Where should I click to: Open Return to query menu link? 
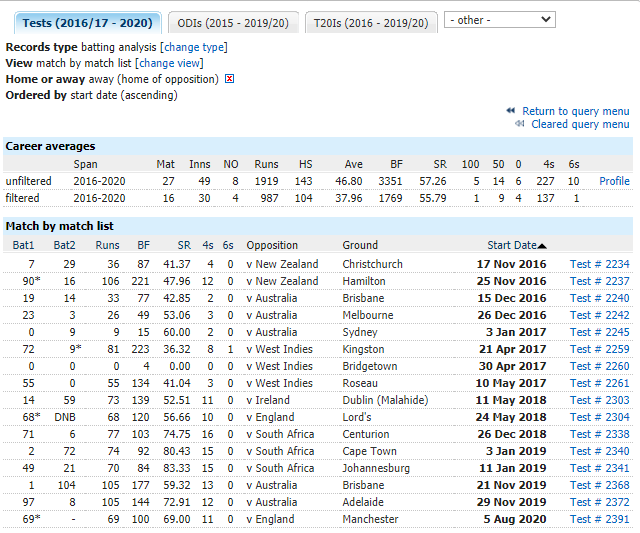pyautogui.click(x=576, y=111)
